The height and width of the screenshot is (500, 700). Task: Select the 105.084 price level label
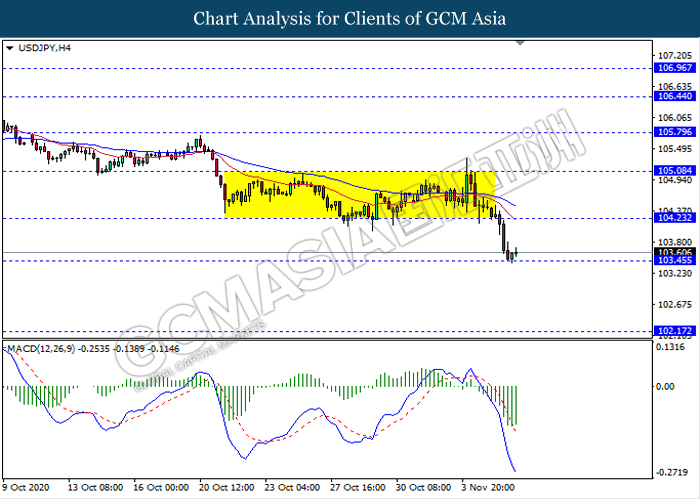coord(675,171)
